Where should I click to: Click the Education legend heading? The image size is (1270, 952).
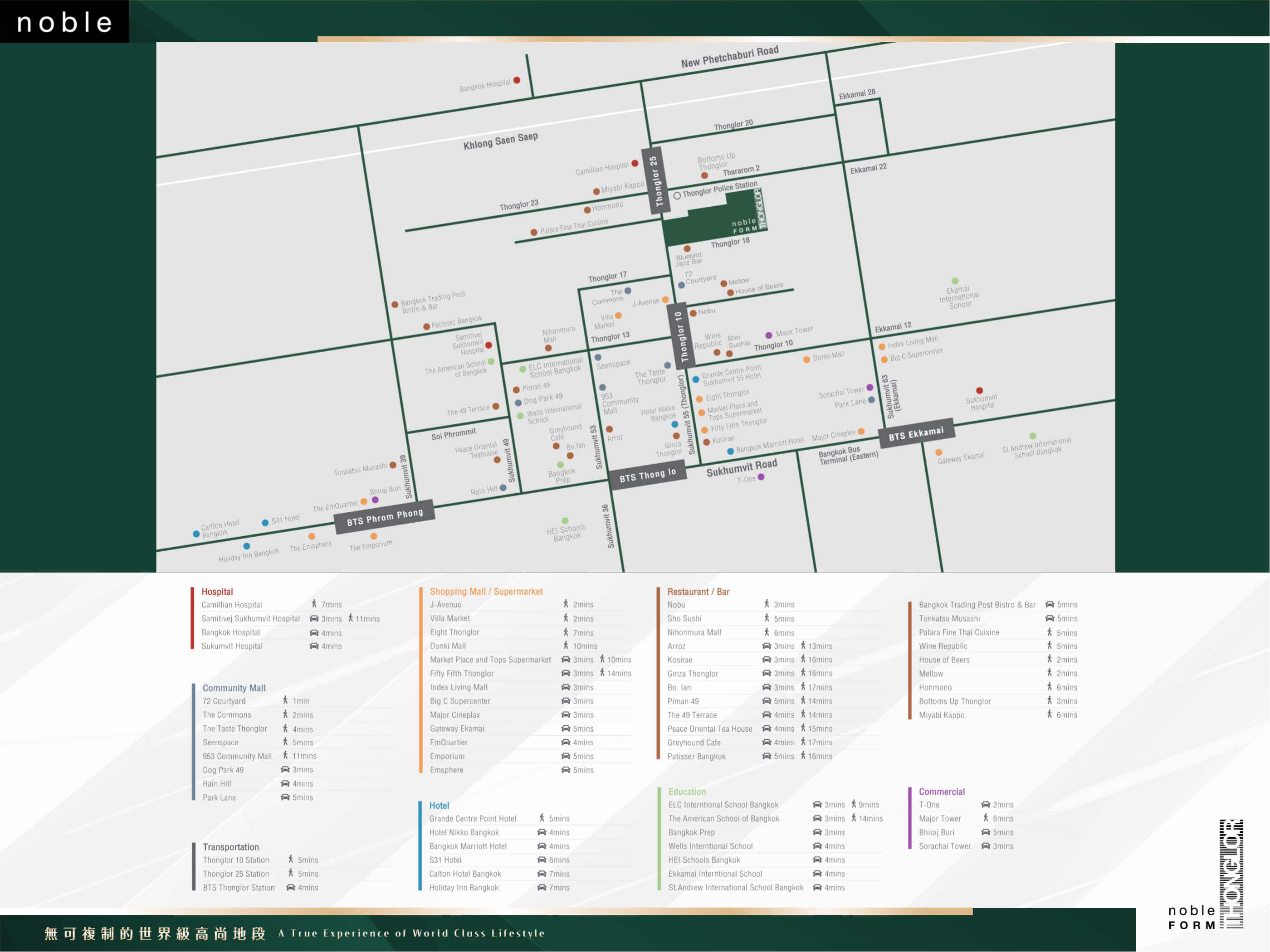pos(687,792)
